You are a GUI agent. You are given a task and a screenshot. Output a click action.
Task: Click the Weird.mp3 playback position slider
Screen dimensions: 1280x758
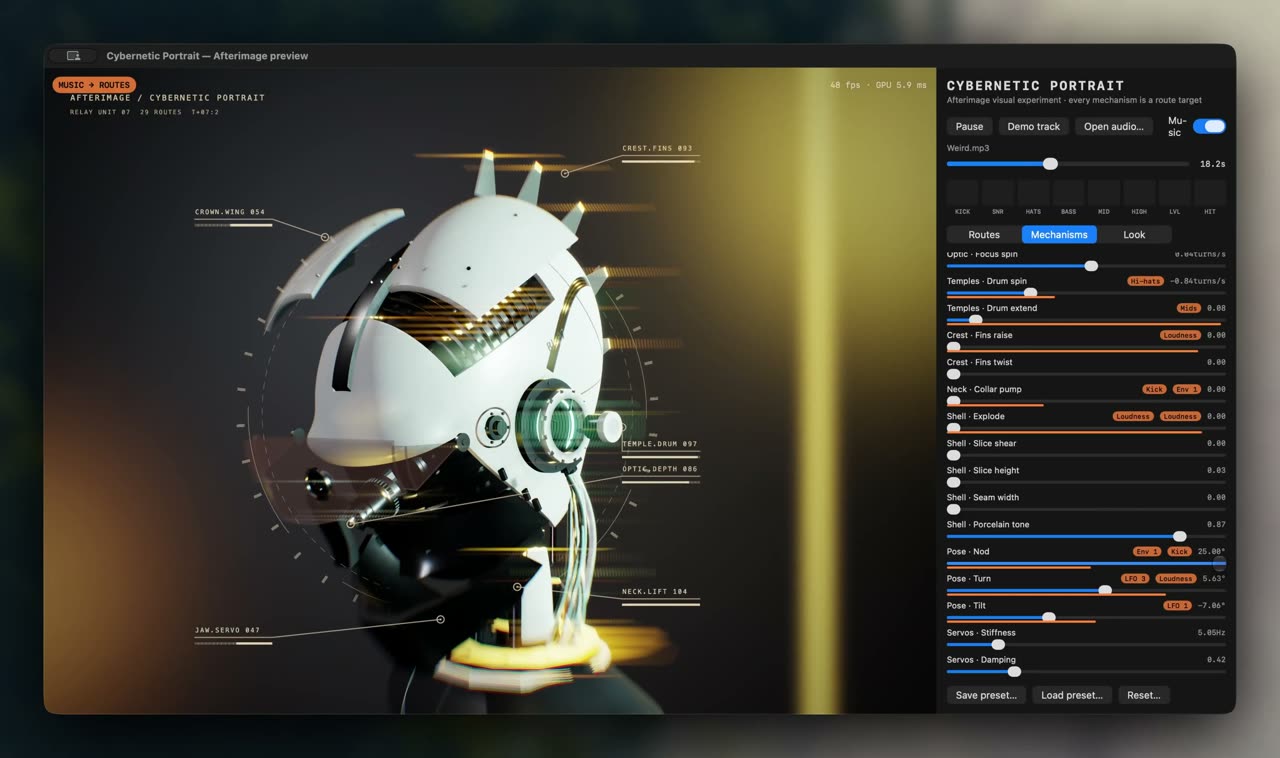click(1068, 164)
